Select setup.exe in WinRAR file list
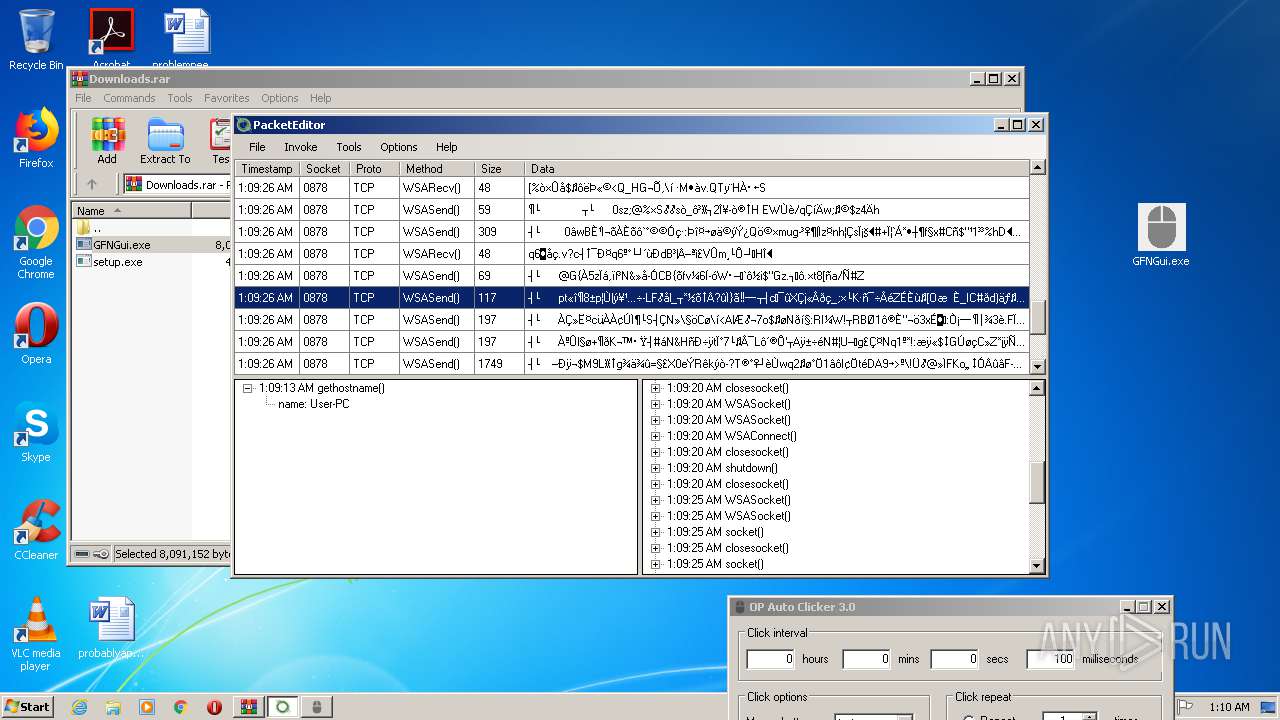The height and width of the screenshot is (720, 1280). coord(117,261)
